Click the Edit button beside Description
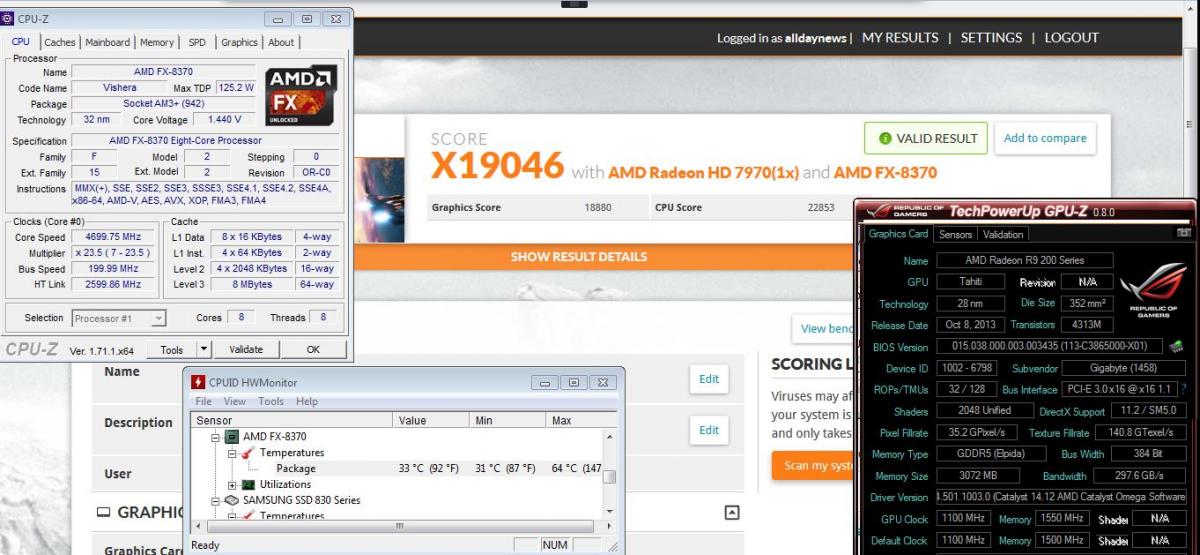 pos(709,430)
